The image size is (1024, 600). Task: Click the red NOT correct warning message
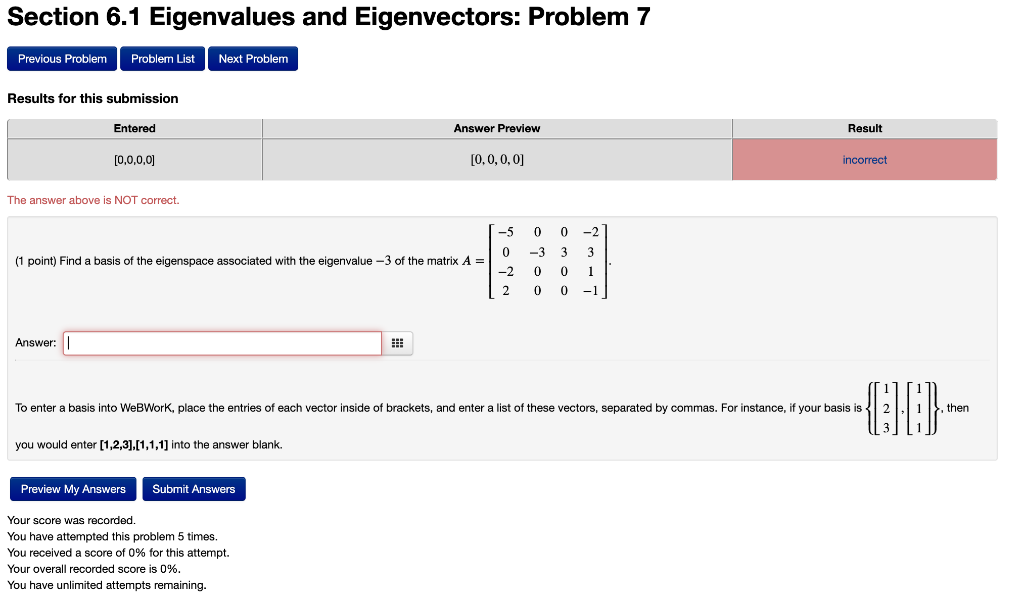(x=93, y=200)
